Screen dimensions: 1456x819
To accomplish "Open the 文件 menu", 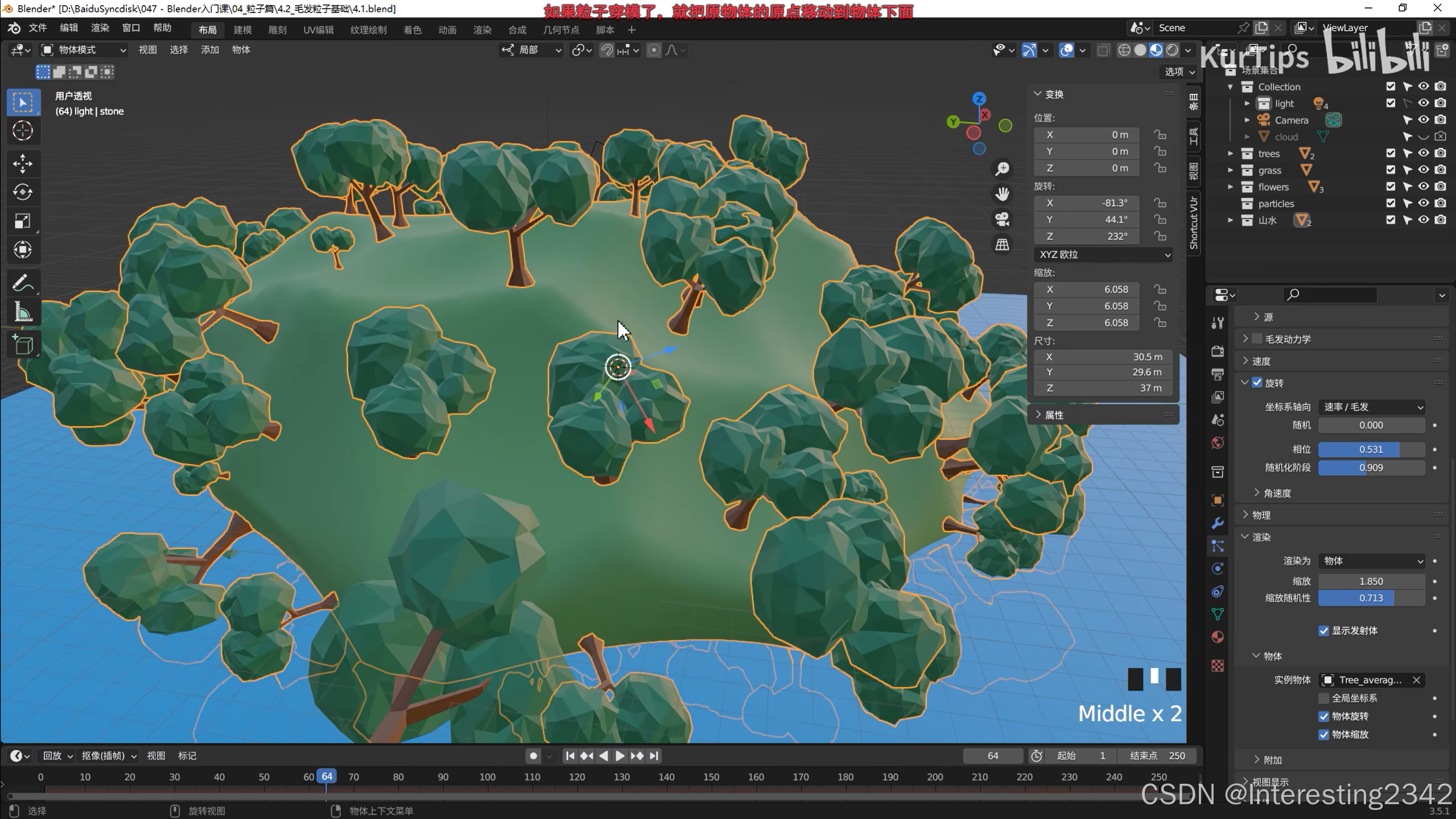I will point(38,28).
